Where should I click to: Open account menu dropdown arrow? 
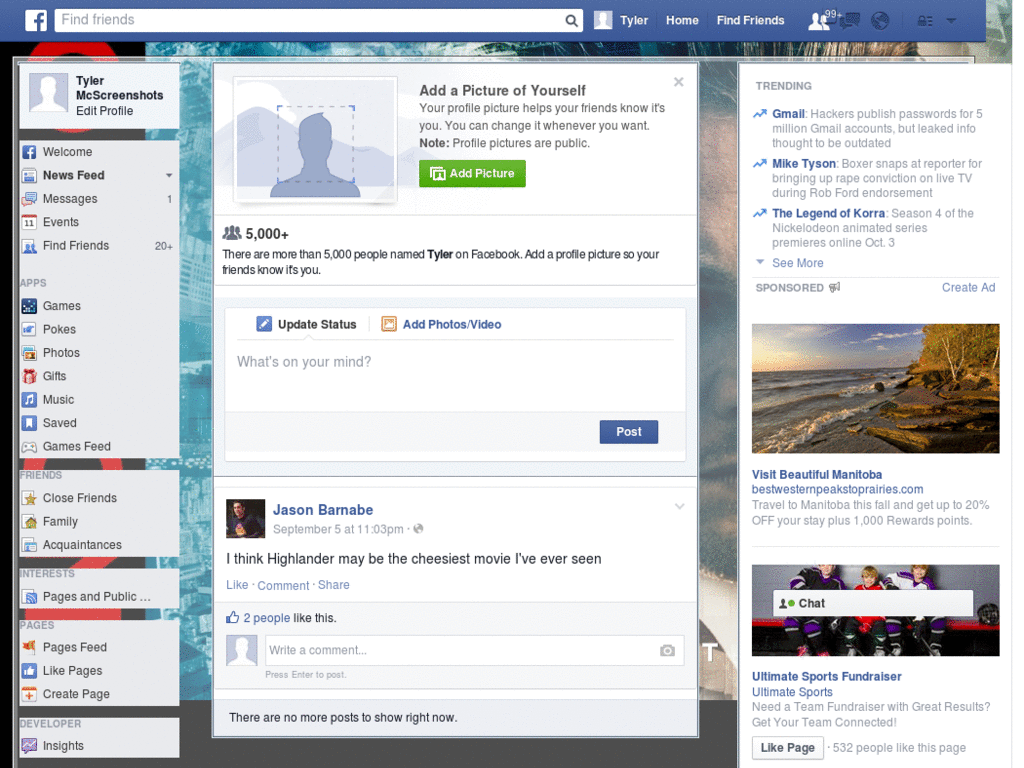pos(952,21)
